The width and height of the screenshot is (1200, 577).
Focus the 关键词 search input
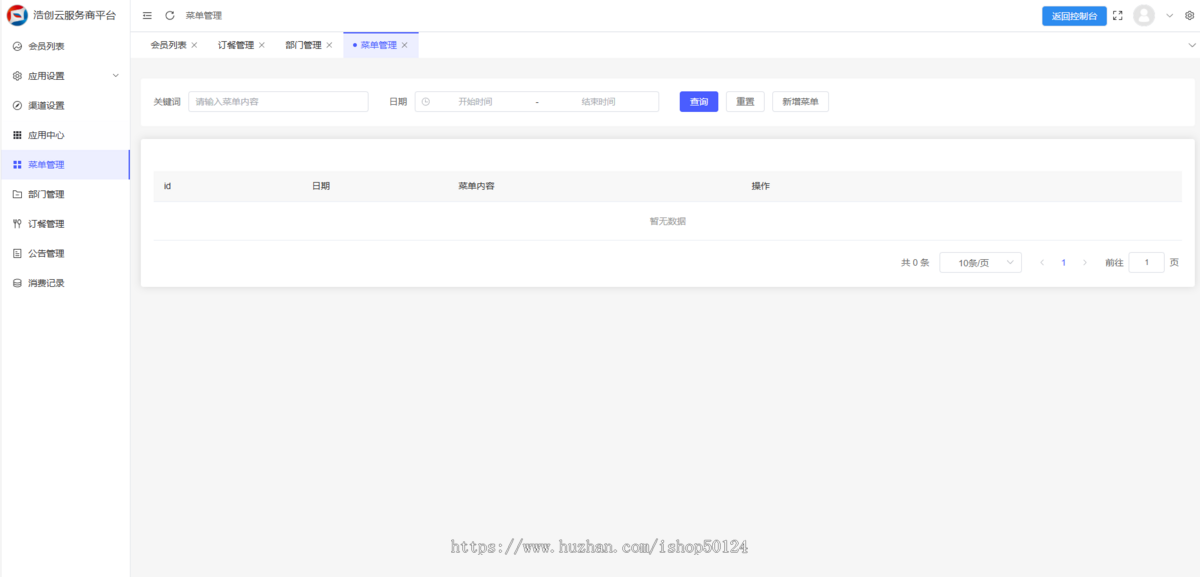[x=278, y=102]
